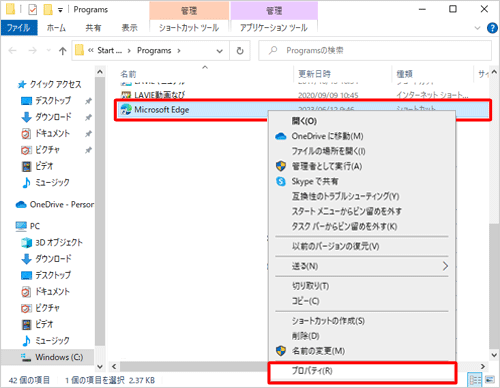Open ビデオ under PC
500x388 pixels.
pyautogui.click(x=37, y=324)
